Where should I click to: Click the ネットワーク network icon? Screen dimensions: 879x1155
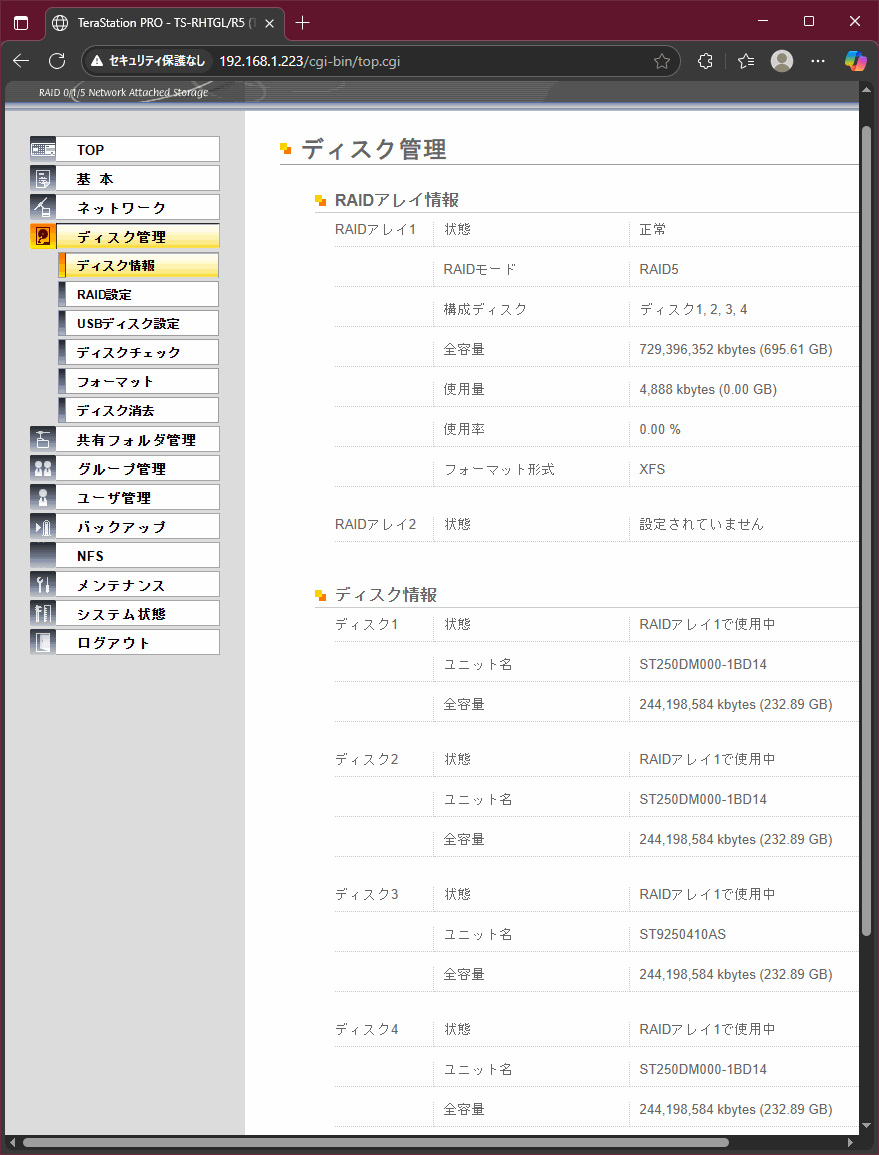click(x=43, y=207)
